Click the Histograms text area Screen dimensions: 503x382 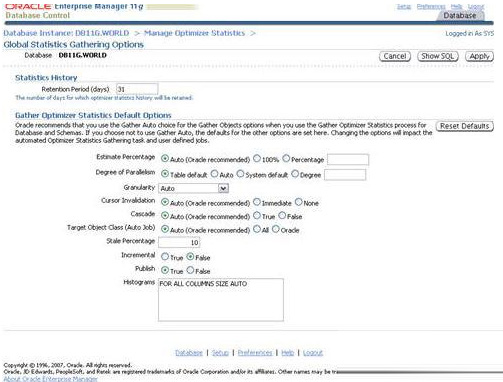coord(221,300)
